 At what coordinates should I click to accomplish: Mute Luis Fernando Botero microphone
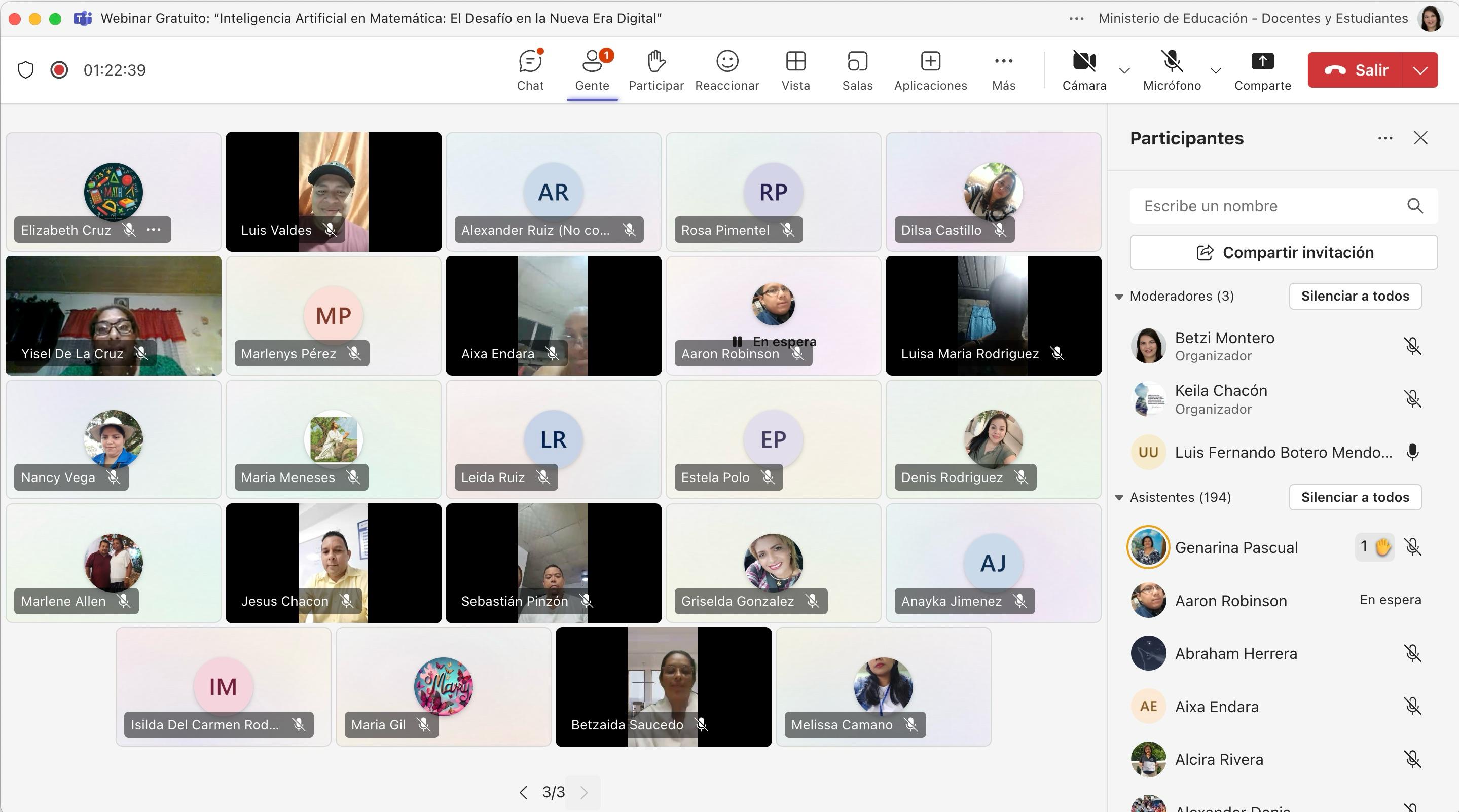(1412, 452)
